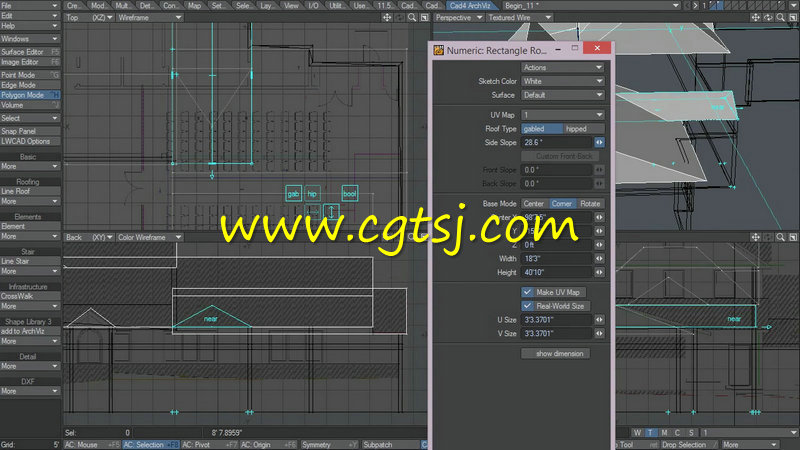Open the Actions dropdown
This screenshot has height=450, width=800.
[x=563, y=67]
